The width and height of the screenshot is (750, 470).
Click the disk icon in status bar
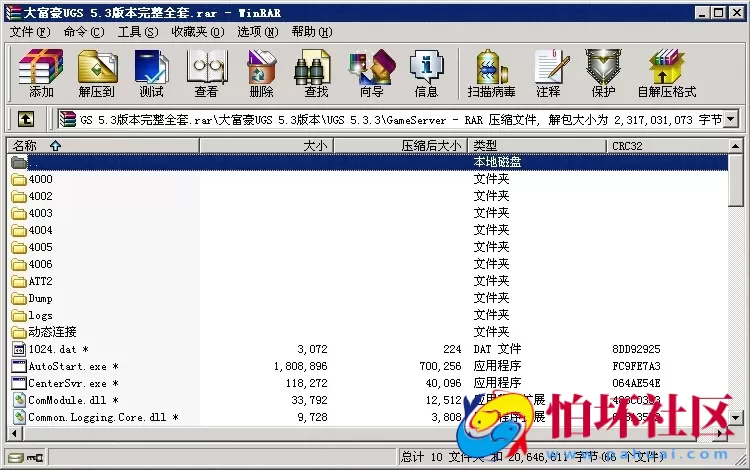[x=15, y=458]
